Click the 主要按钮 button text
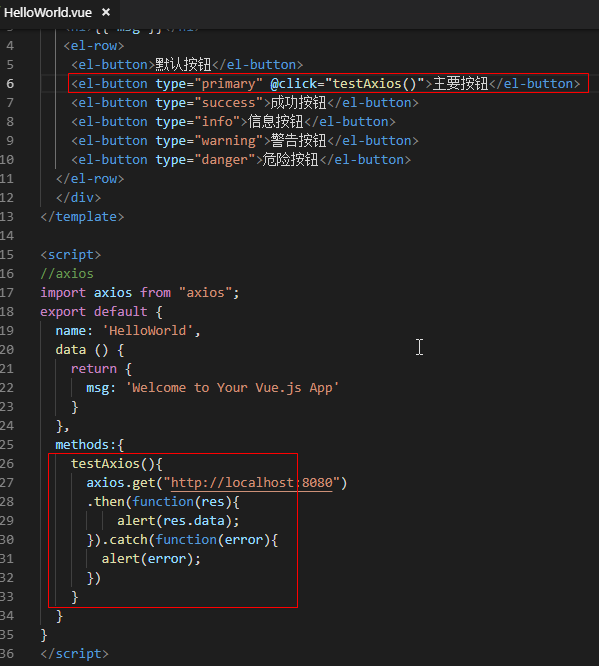The width and height of the screenshot is (599, 666). (x=461, y=84)
